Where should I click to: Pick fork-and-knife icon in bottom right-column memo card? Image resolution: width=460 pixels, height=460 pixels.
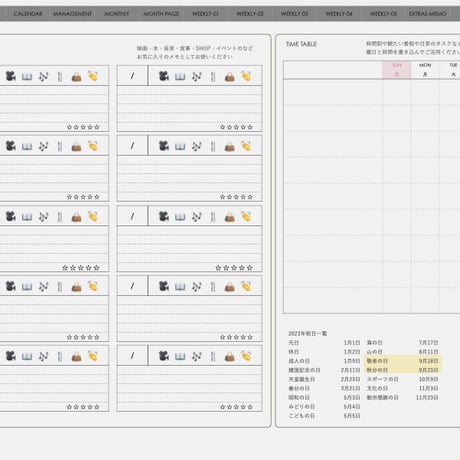pyautogui.click(x=213, y=357)
